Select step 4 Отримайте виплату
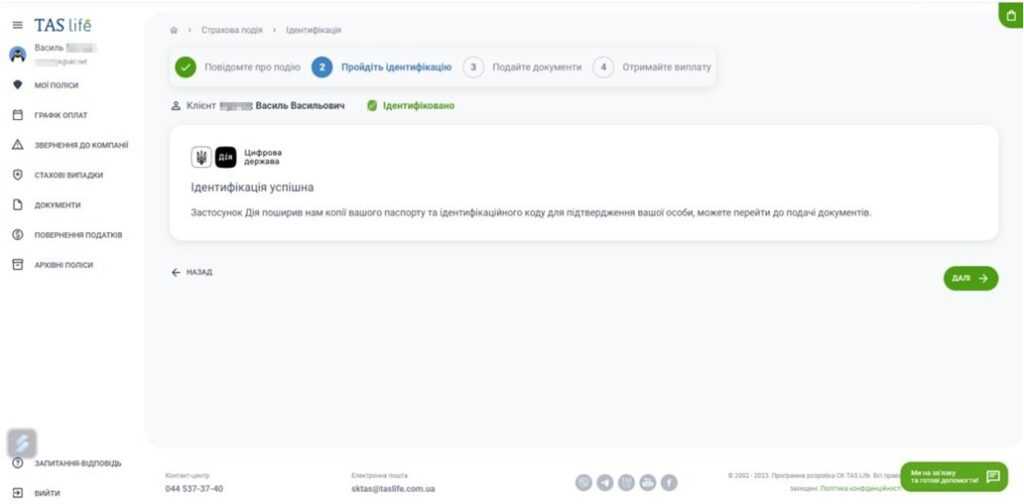The height and width of the screenshot is (504, 1024). coord(653,67)
